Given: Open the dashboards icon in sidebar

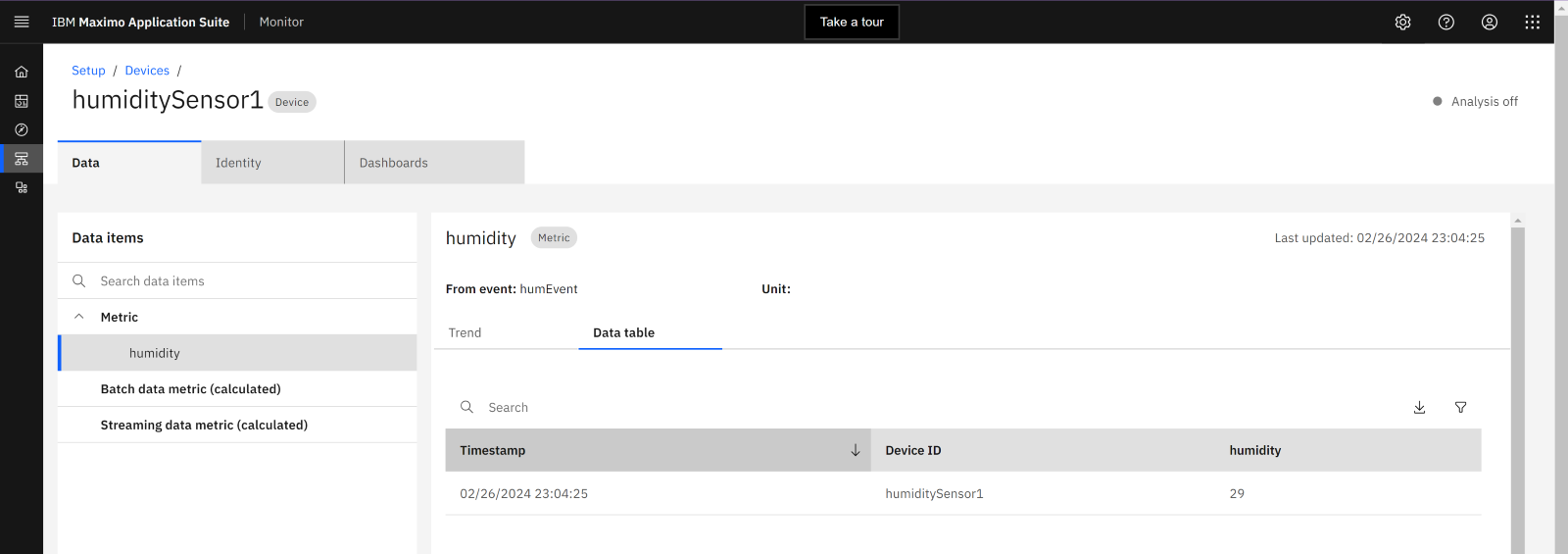Looking at the screenshot, I should [x=22, y=101].
